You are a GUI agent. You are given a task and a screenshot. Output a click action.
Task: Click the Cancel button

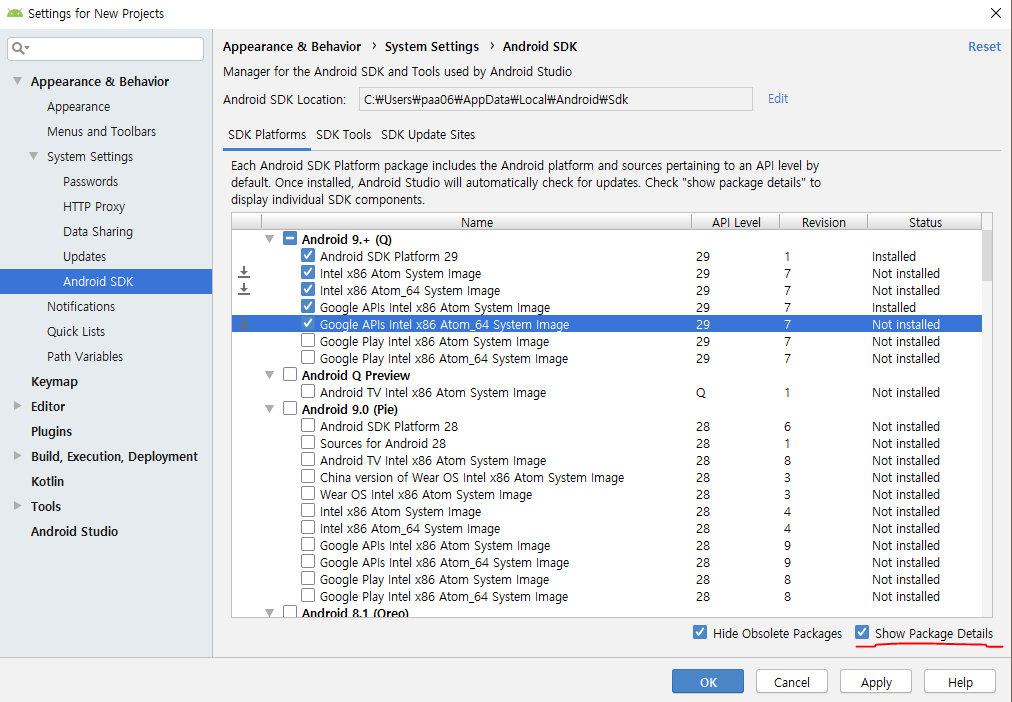[792, 682]
